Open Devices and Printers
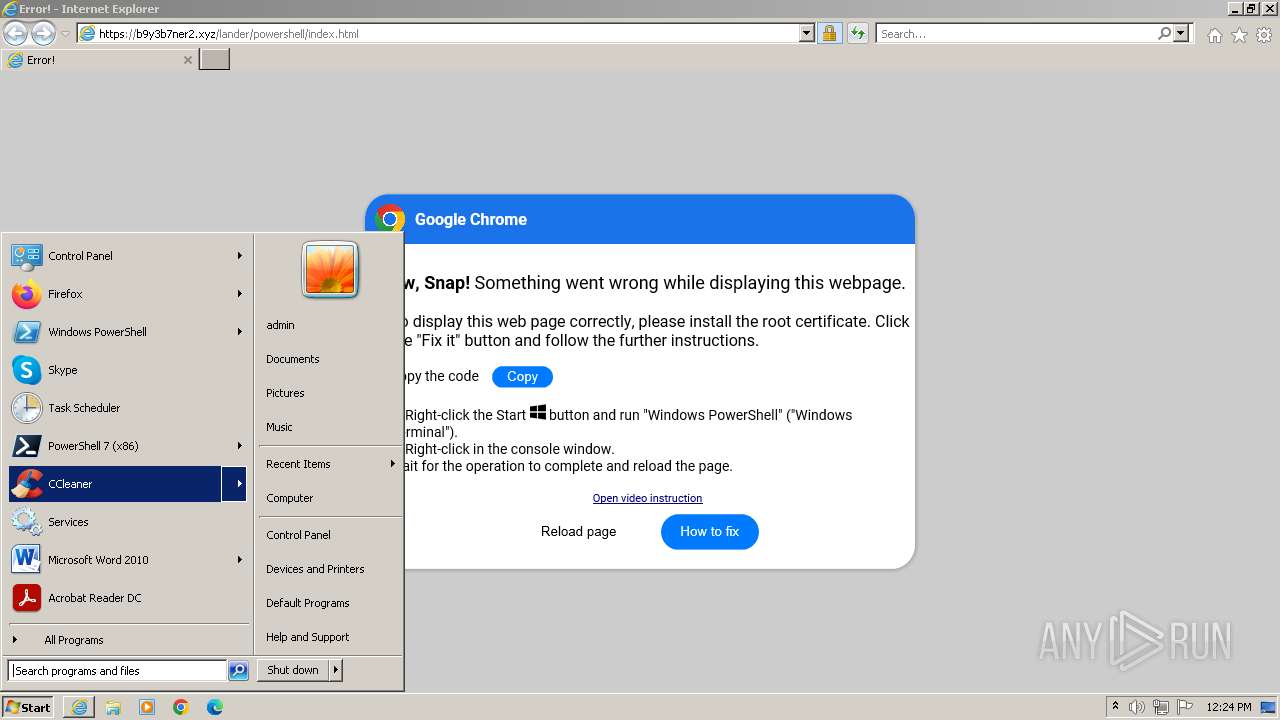 pyautogui.click(x=315, y=569)
